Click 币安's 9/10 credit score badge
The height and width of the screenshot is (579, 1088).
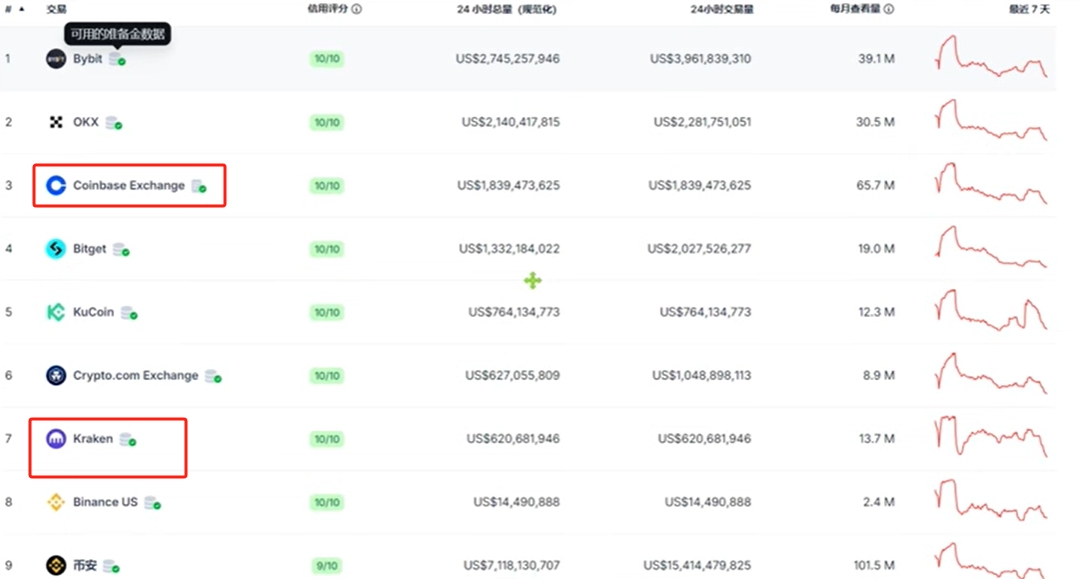coord(327,566)
